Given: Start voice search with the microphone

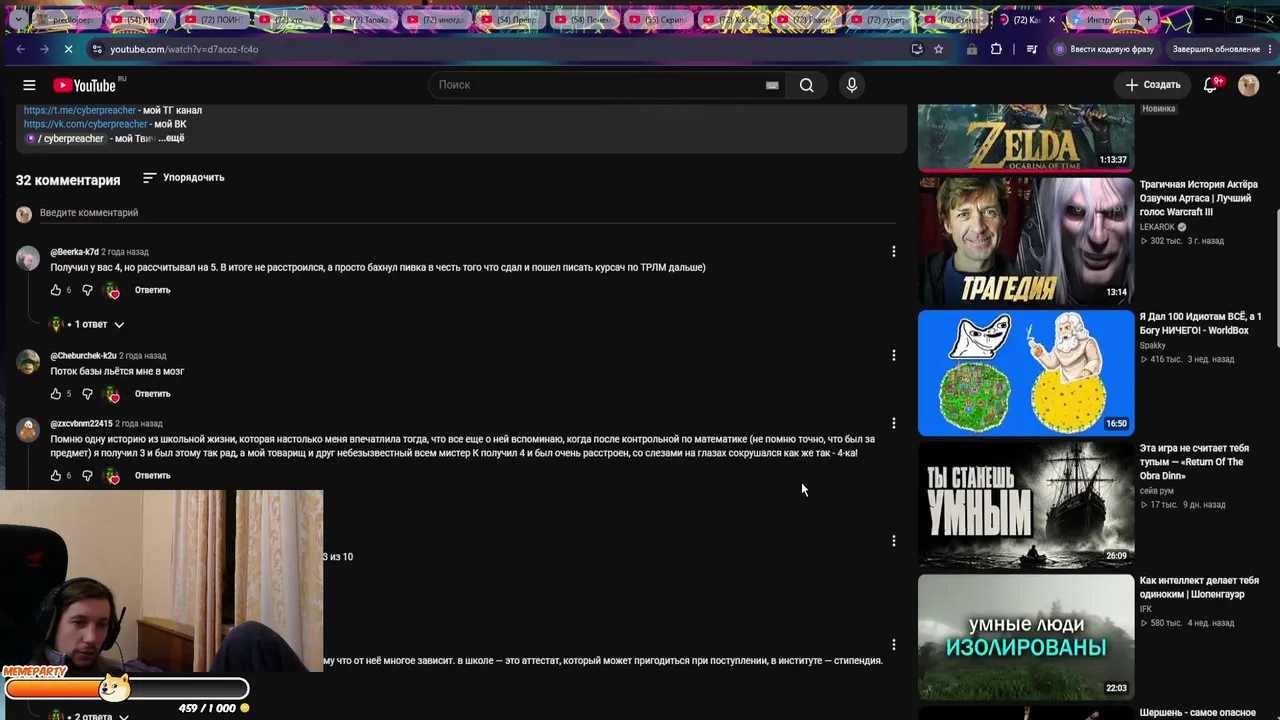Looking at the screenshot, I should 852,85.
